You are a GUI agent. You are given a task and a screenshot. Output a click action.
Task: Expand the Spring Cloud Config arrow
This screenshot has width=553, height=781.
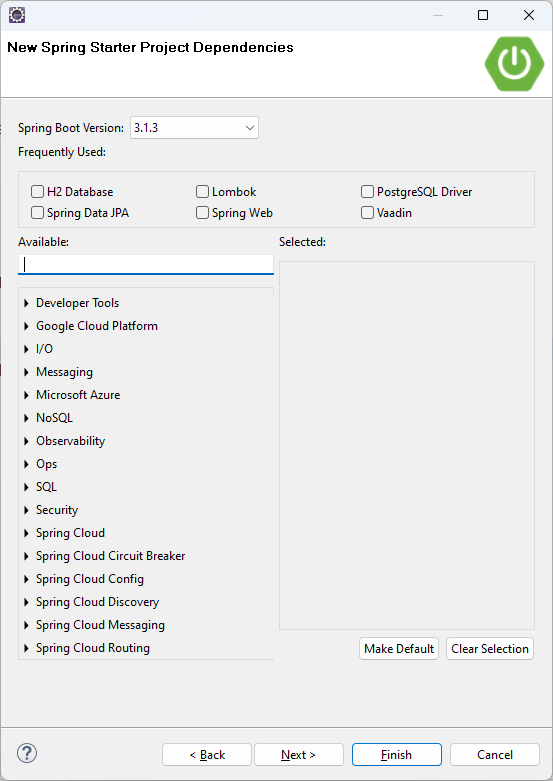pyautogui.click(x=26, y=579)
